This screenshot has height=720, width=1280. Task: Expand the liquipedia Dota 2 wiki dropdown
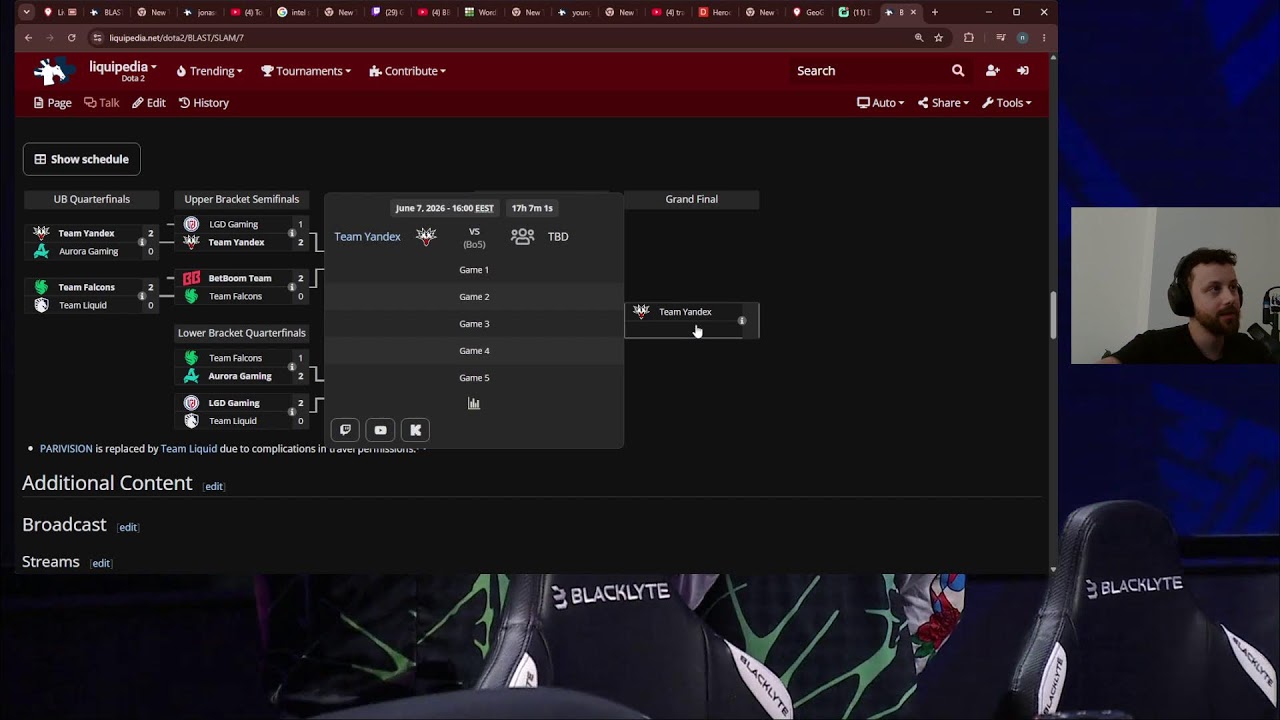coord(122,70)
